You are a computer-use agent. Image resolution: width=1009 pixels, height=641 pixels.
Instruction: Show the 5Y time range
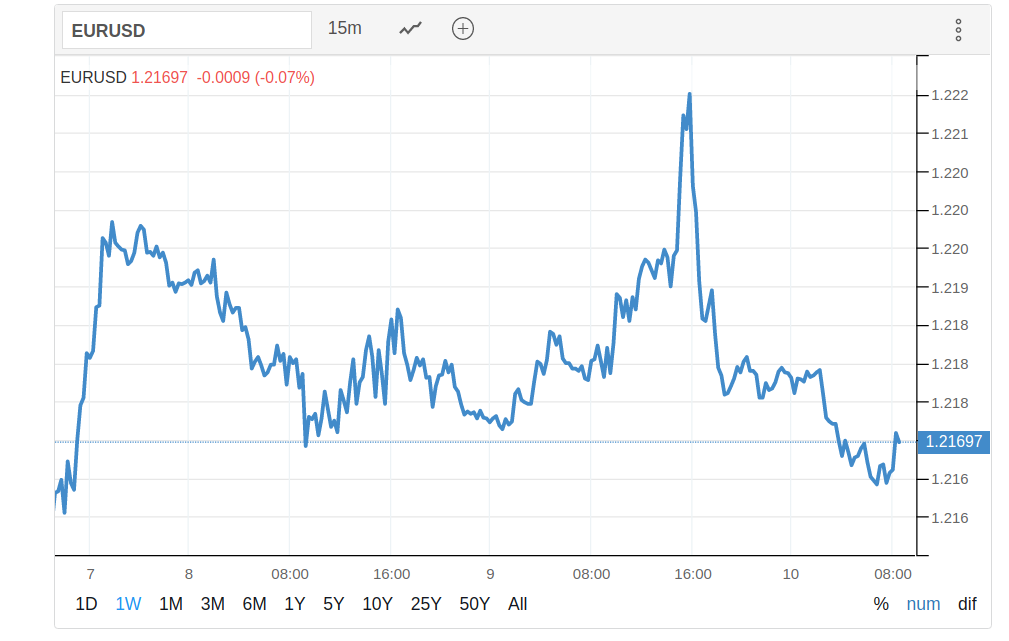pos(333,604)
